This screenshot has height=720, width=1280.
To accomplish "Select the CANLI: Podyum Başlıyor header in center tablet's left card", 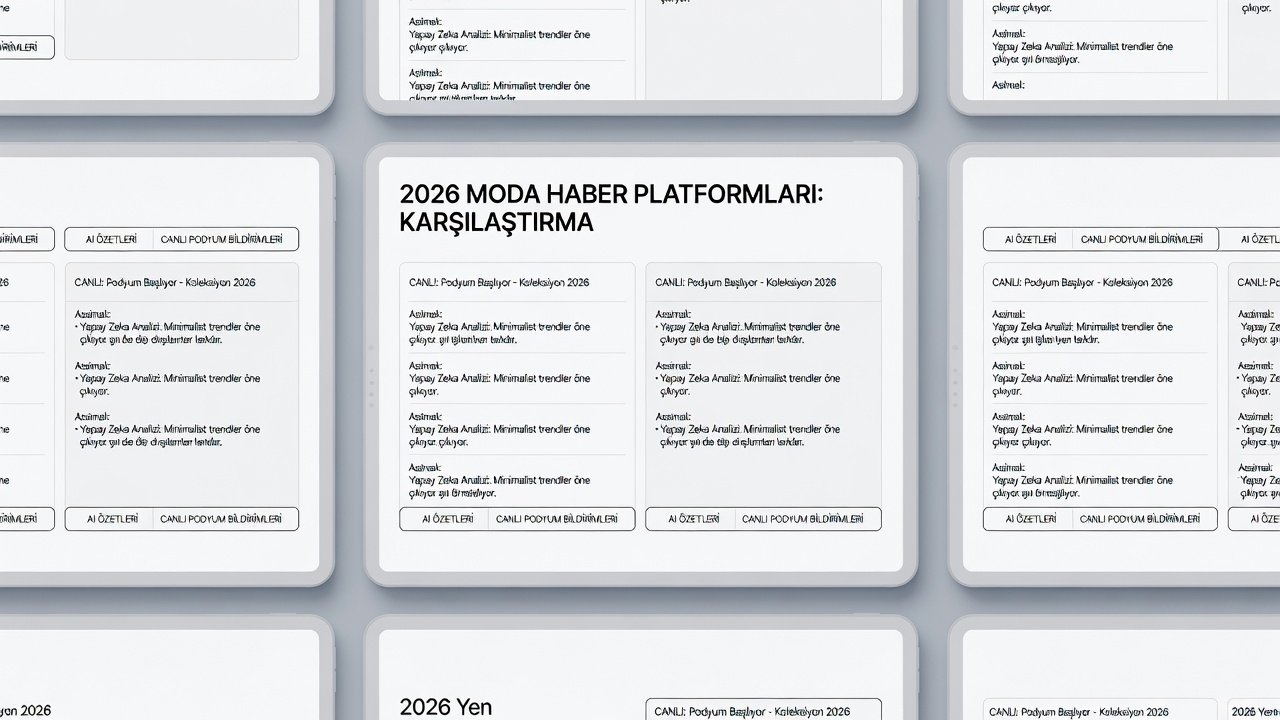I will 499,283.
